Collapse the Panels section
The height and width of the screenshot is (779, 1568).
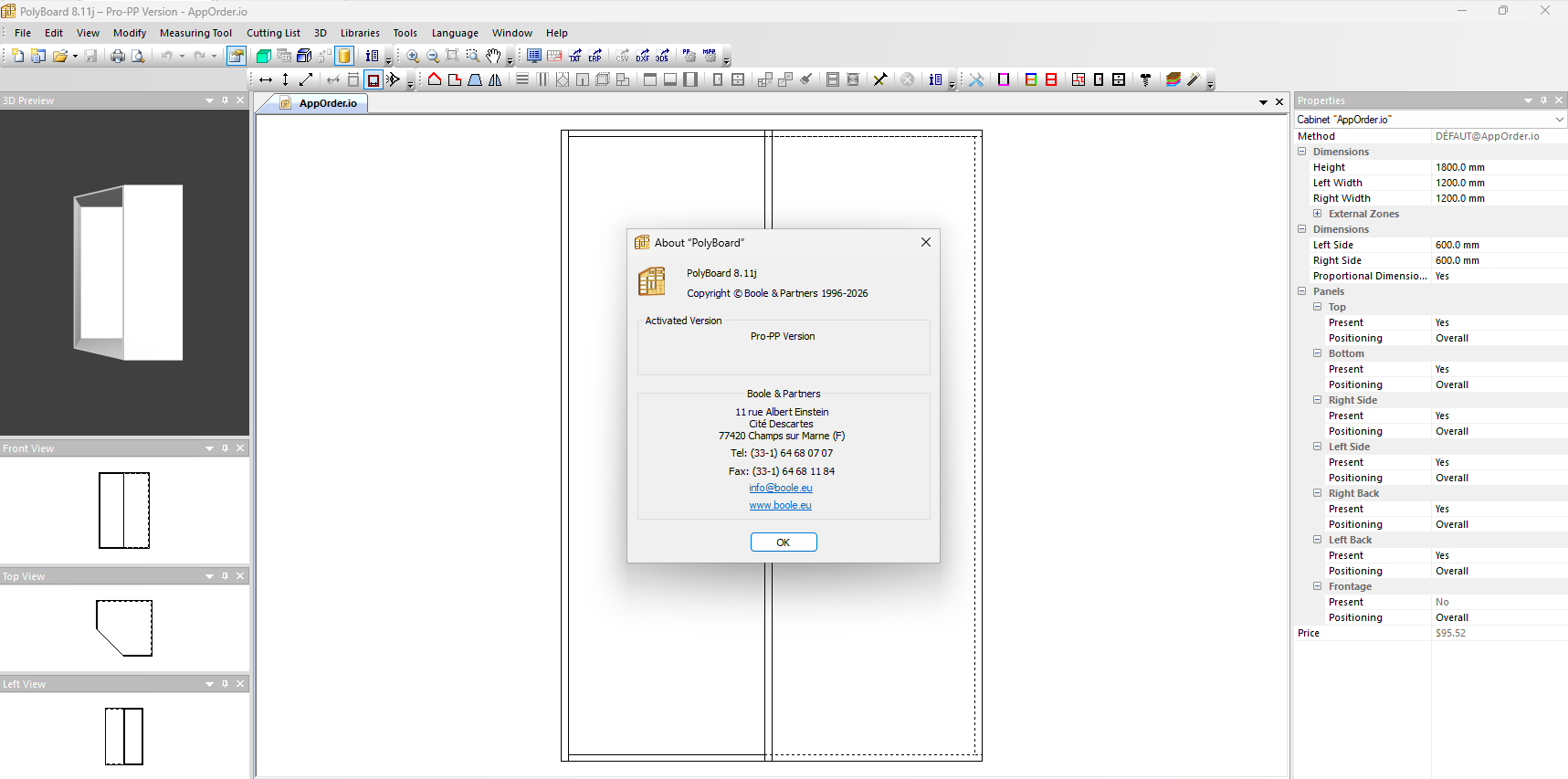[1301, 291]
